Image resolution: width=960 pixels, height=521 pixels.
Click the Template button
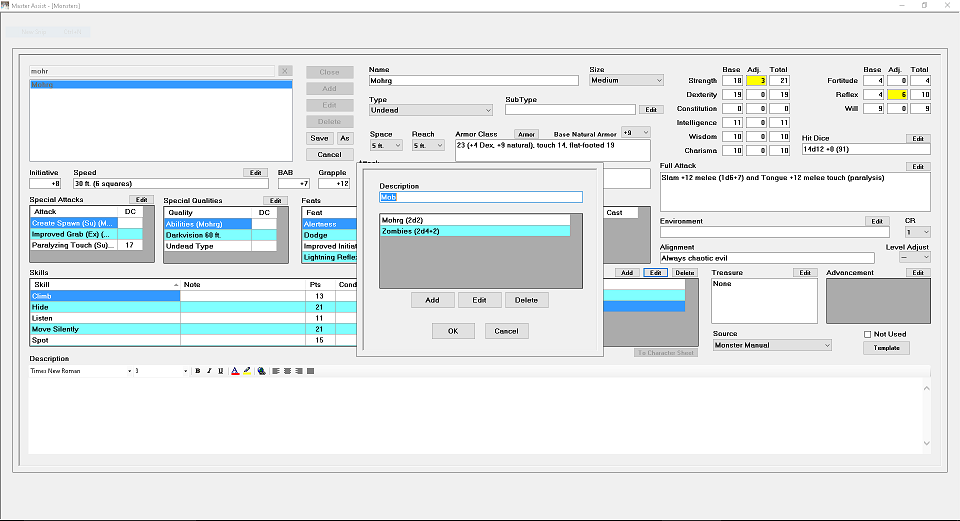887,348
